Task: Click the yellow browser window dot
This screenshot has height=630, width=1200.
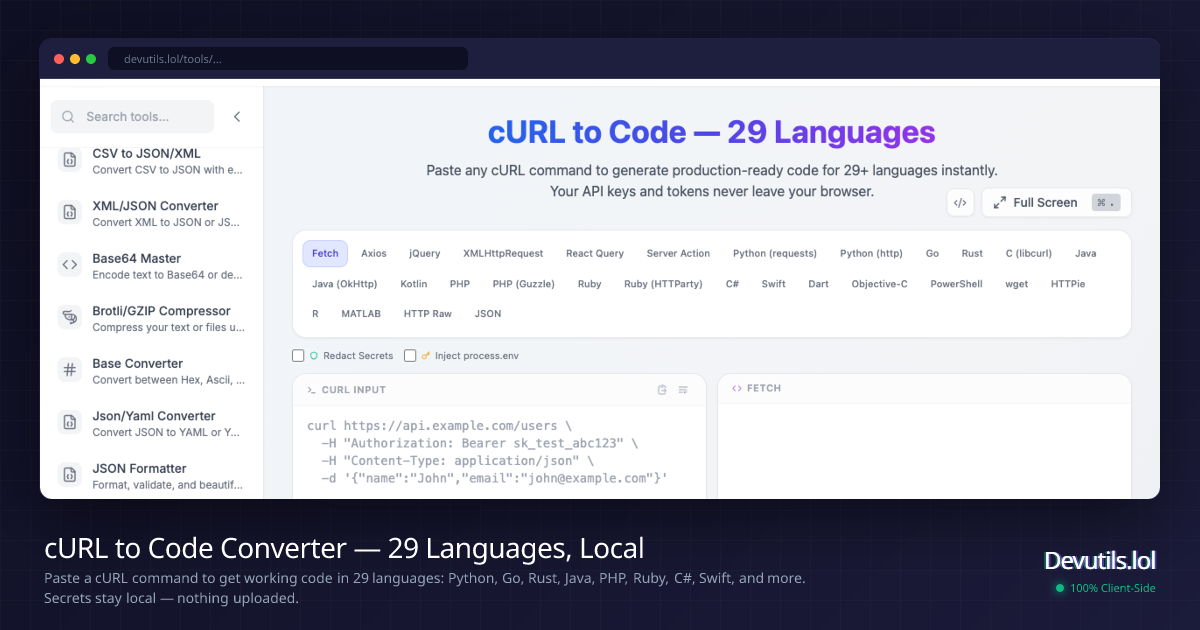Action: (x=75, y=59)
